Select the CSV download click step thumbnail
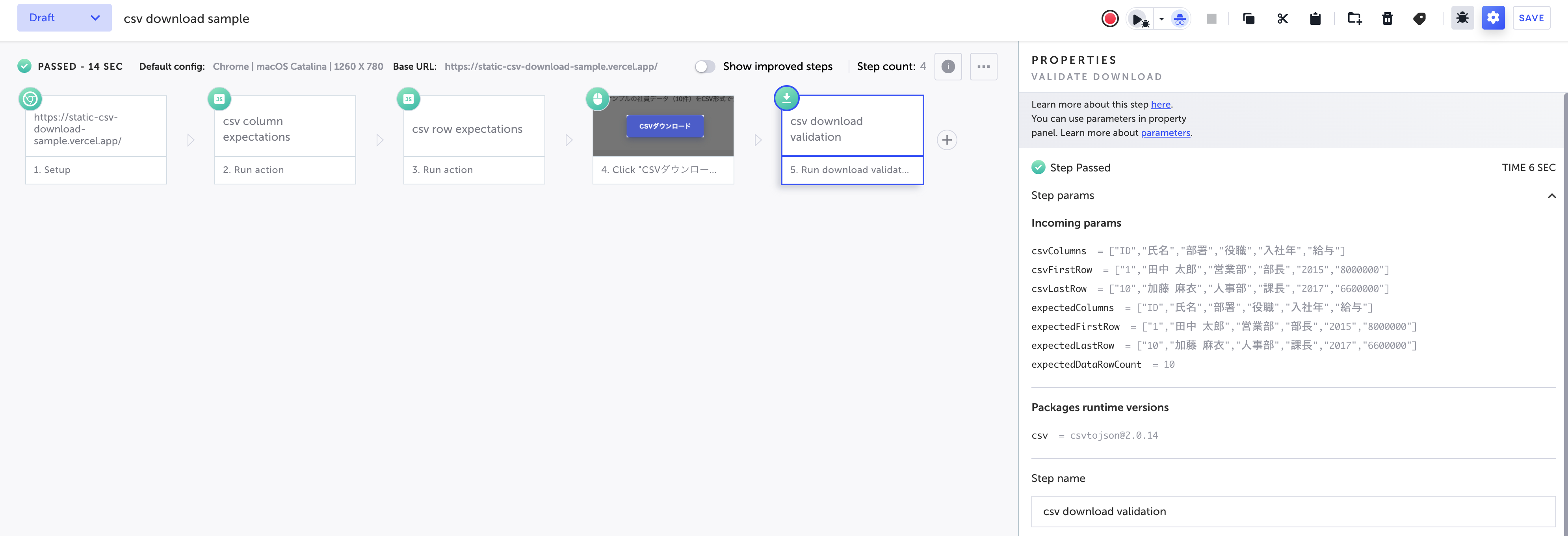1568x536 pixels. click(x=663, y=126)
